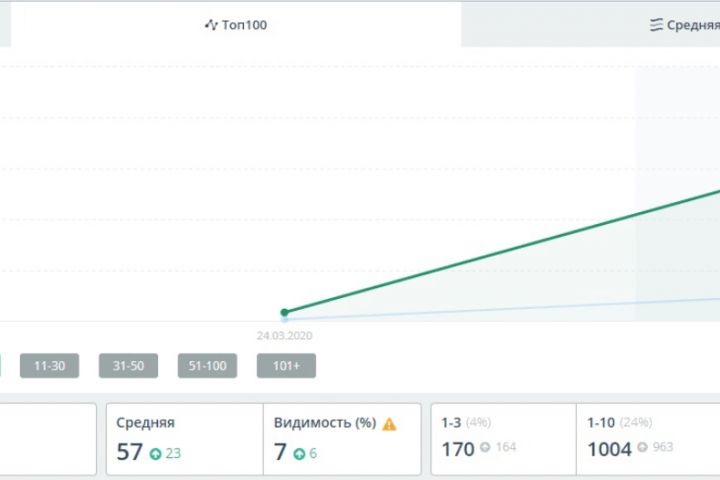Open the 1-3 positions card showing 170
This screenshot has height=480, width=720.
[x=503, y=439]
